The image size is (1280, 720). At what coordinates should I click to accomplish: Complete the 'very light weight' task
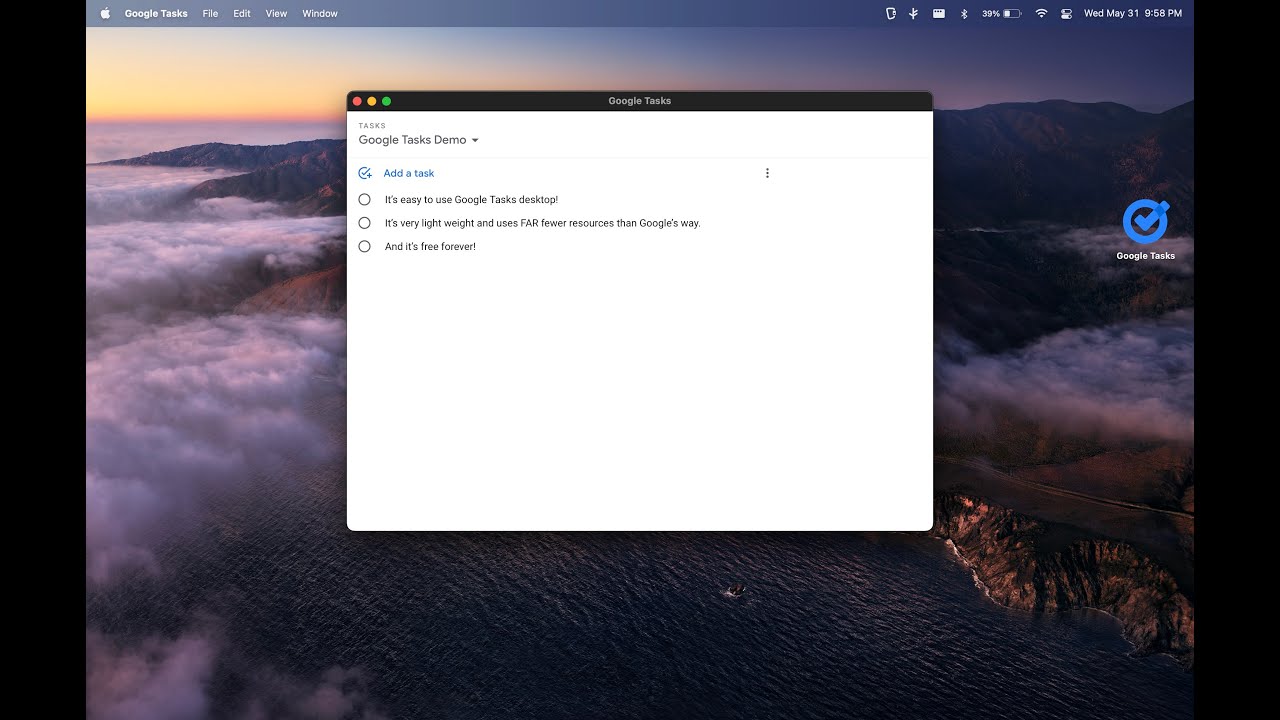point(364,223)
